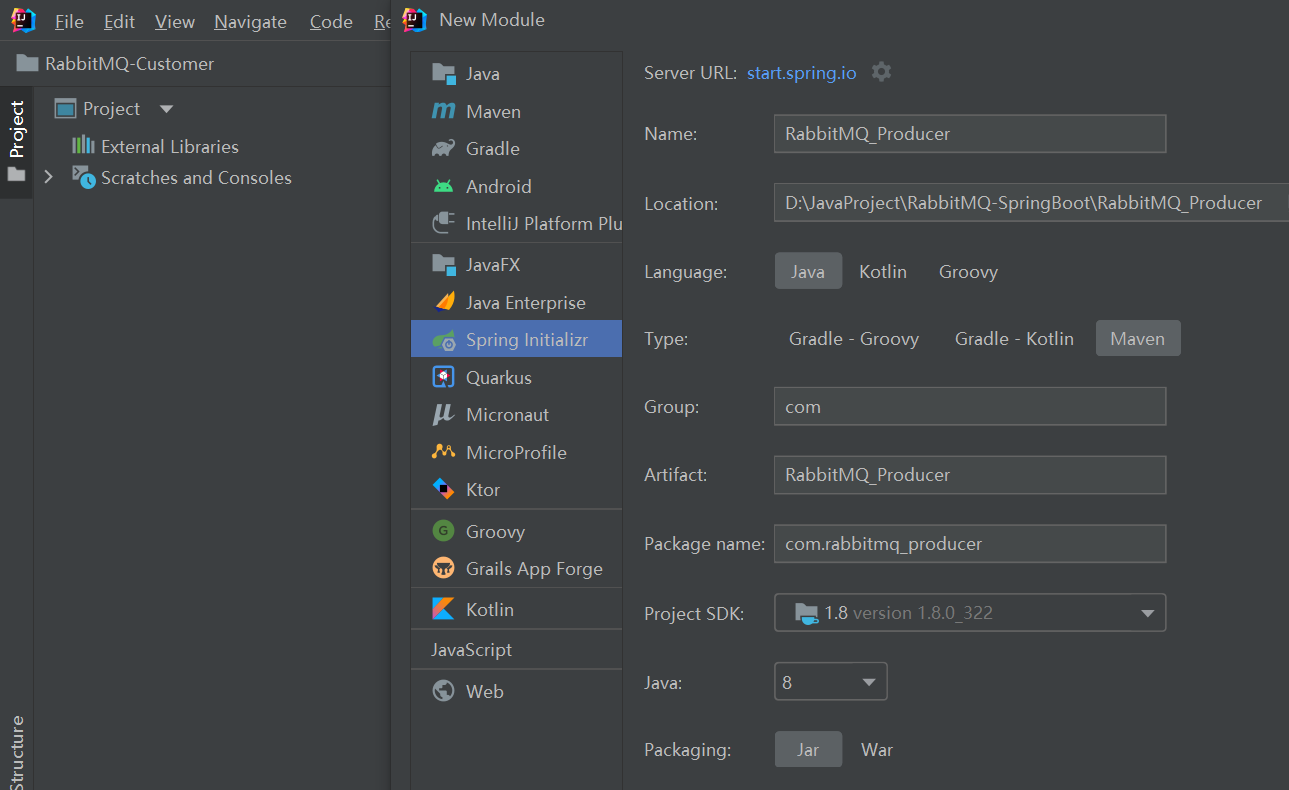This screenshot has width=1289, height=790.
Task: Open the Structure tool window tab
Action: click(17, 751)
